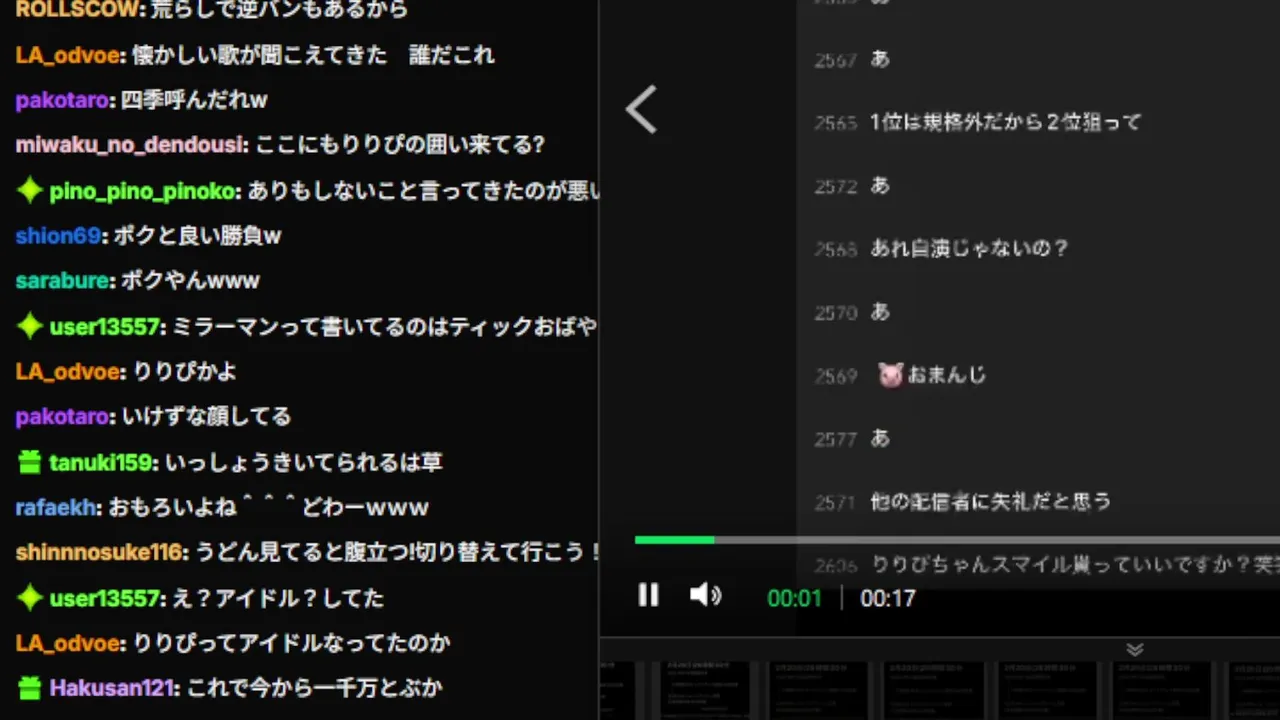Viewport: 1280px width, 720px height.
Task: Collapse the thumbnail strip with double chevron
Action: pos(1134,649)
